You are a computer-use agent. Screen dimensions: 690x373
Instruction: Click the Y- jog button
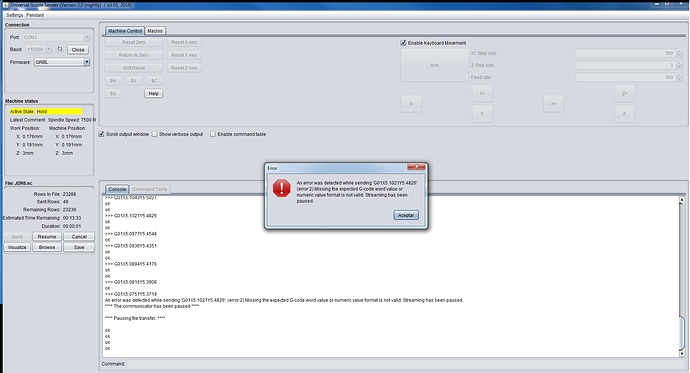[482, 114]
